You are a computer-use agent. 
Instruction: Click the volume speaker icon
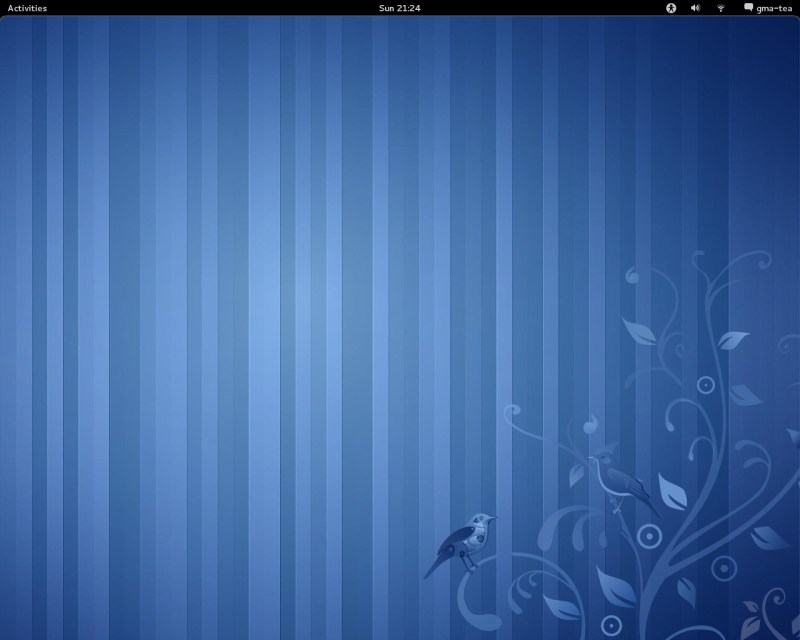pos(695,8)
